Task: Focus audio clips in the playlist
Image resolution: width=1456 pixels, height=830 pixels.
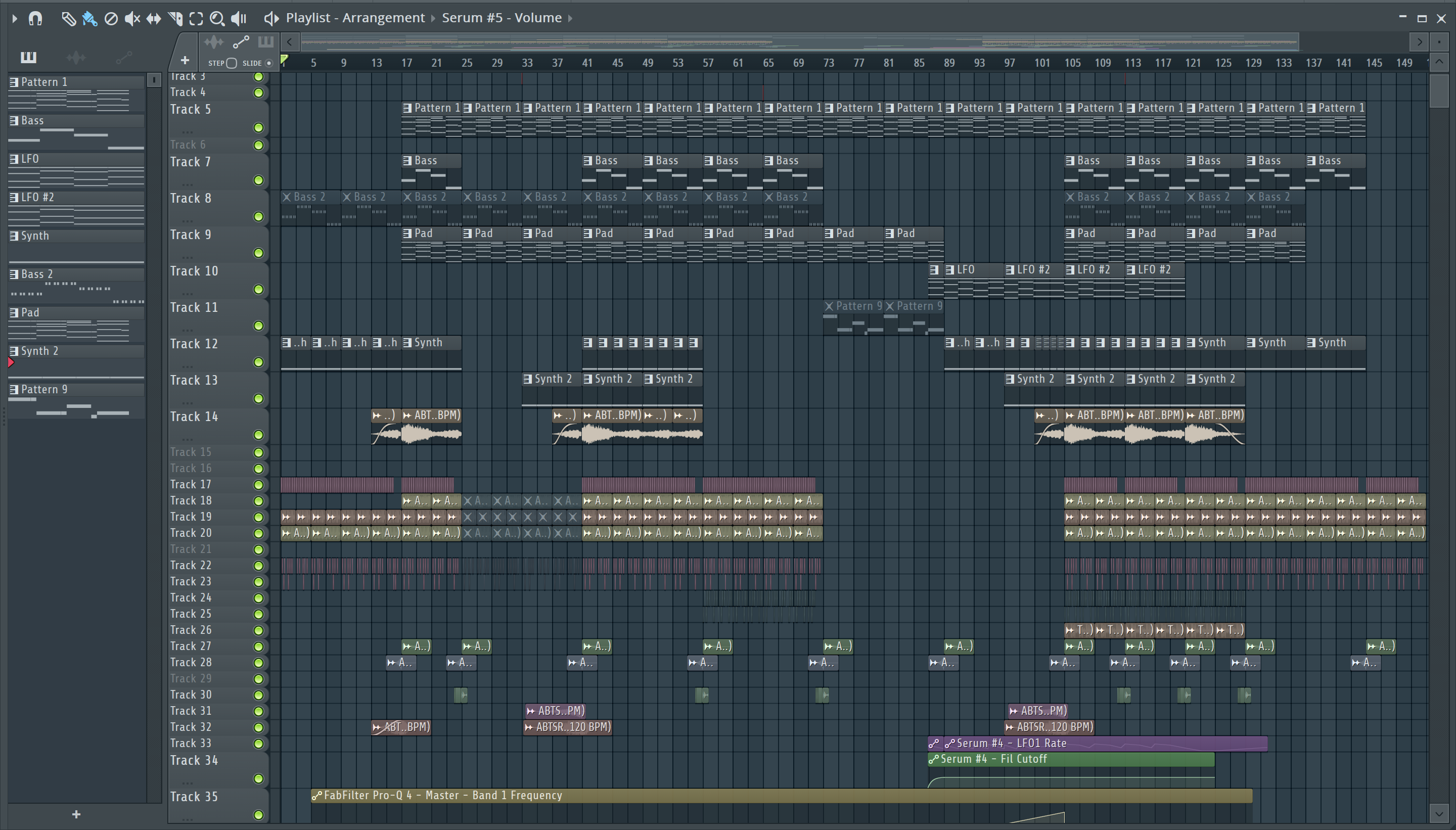Action: (x=214, y=41)
